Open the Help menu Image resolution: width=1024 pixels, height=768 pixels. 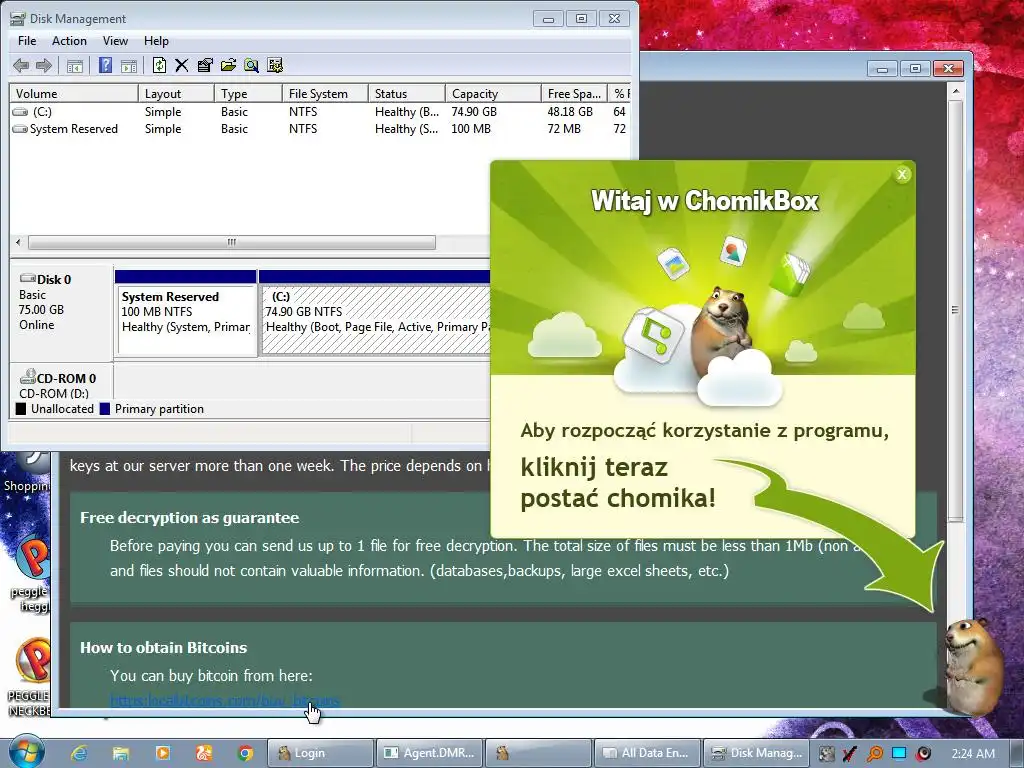pos(156,40)
